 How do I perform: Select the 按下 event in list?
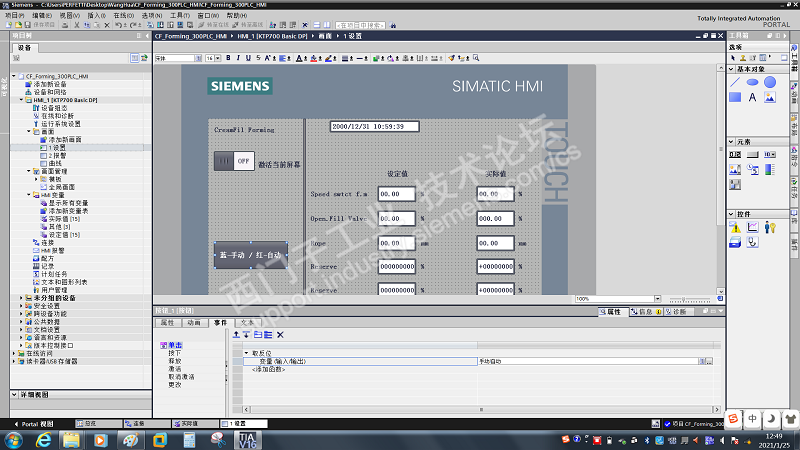(x=174, y=353)
